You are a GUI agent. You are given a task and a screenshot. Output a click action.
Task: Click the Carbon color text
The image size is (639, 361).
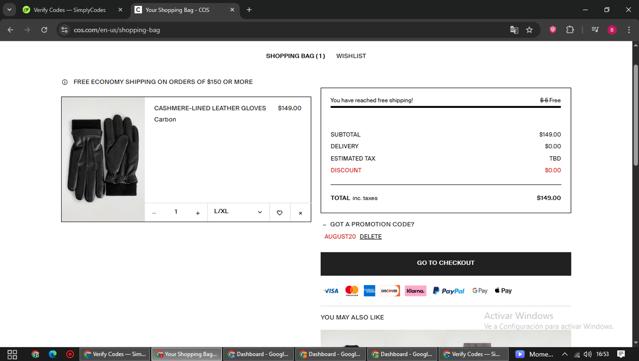point(165,119)
